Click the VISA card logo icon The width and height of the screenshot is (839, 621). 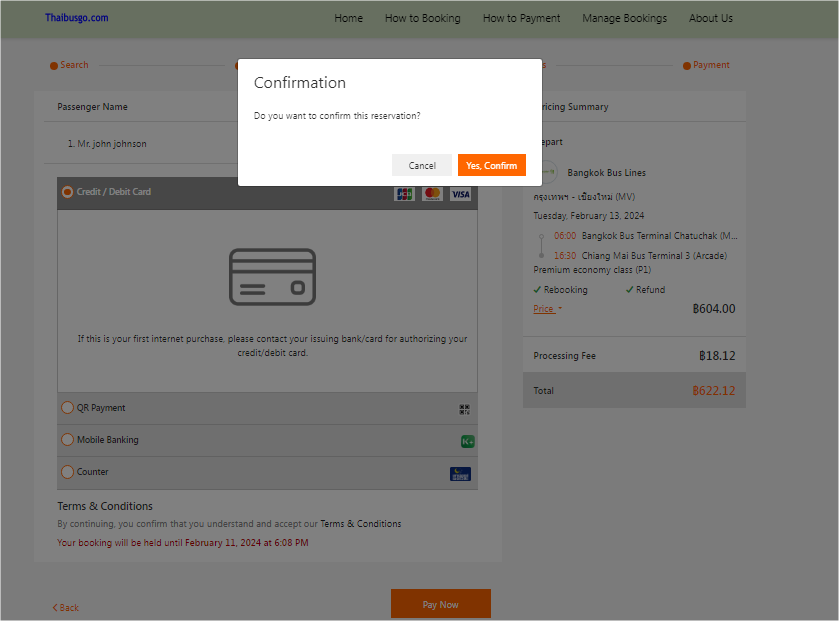tap(460, 194)
